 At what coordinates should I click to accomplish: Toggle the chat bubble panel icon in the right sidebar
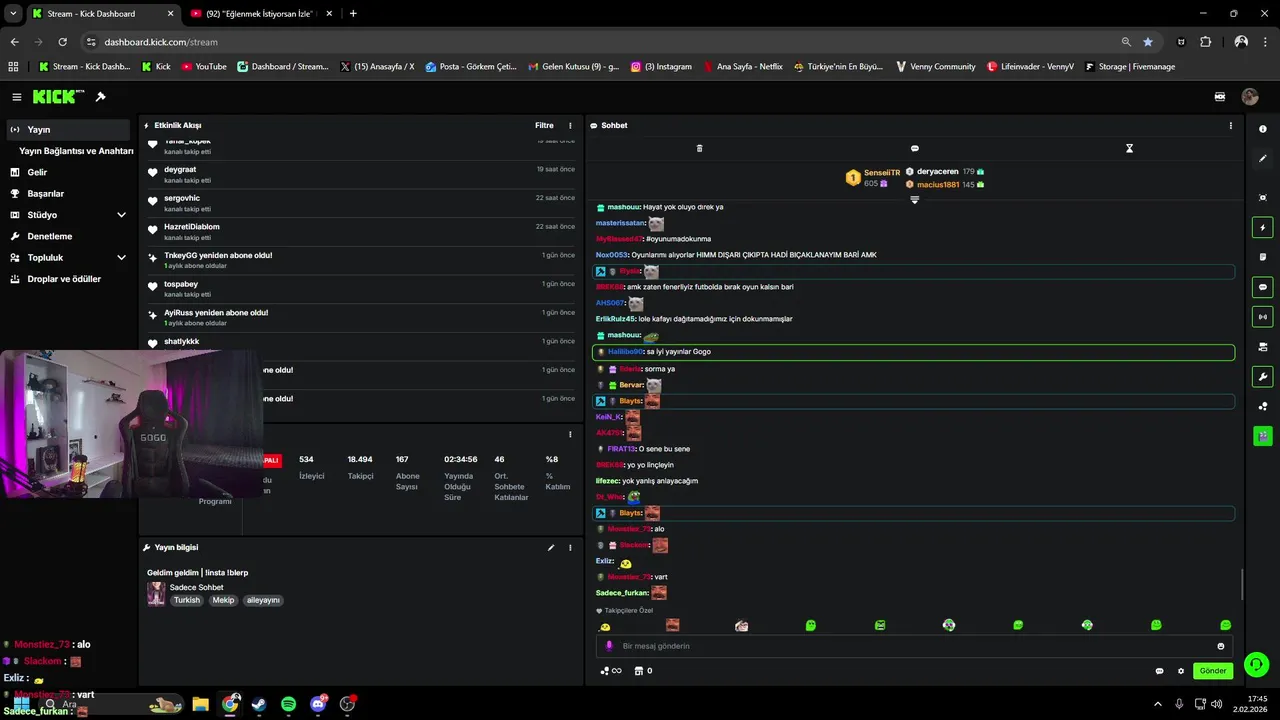point(1263,287)
